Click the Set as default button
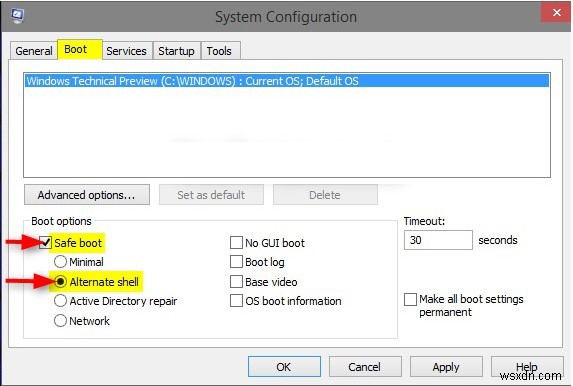This screenshot has width=573, height=386. [211, 195]
